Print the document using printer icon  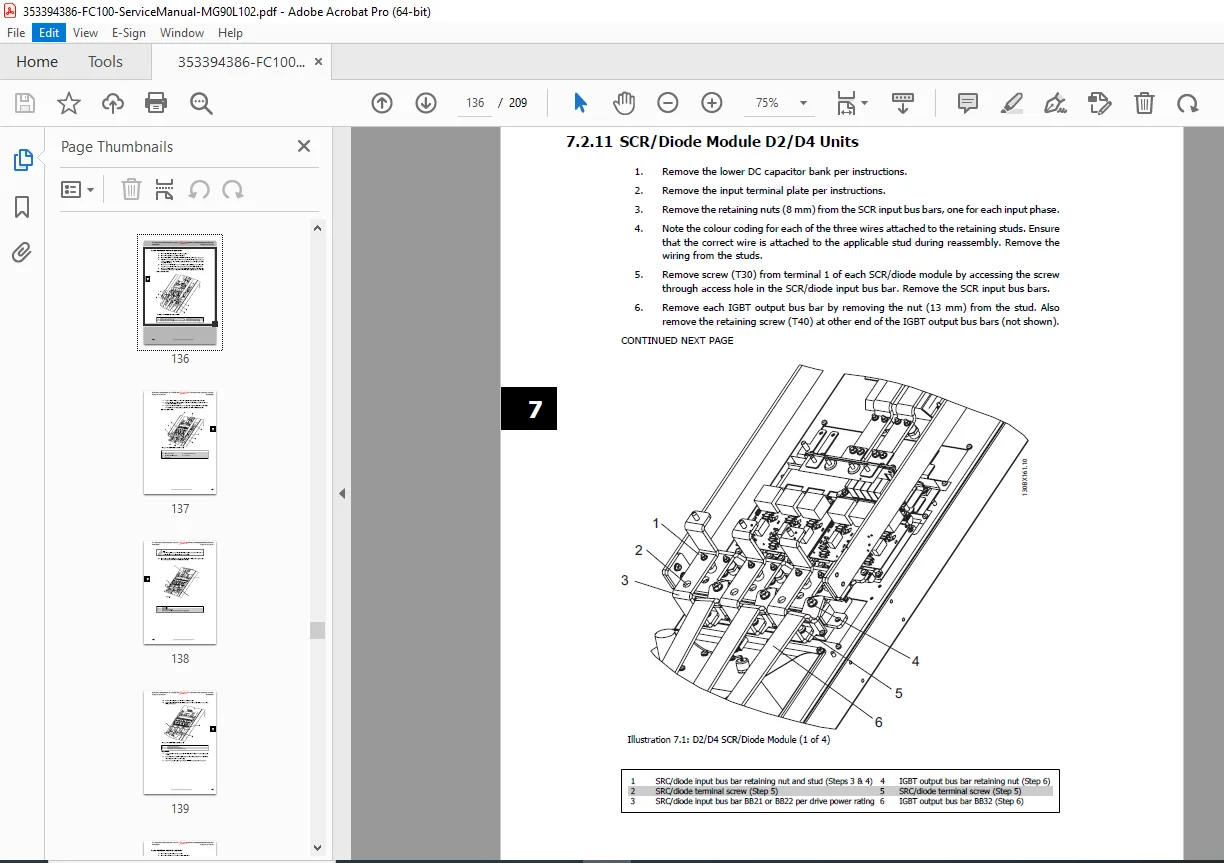point(156,103)
